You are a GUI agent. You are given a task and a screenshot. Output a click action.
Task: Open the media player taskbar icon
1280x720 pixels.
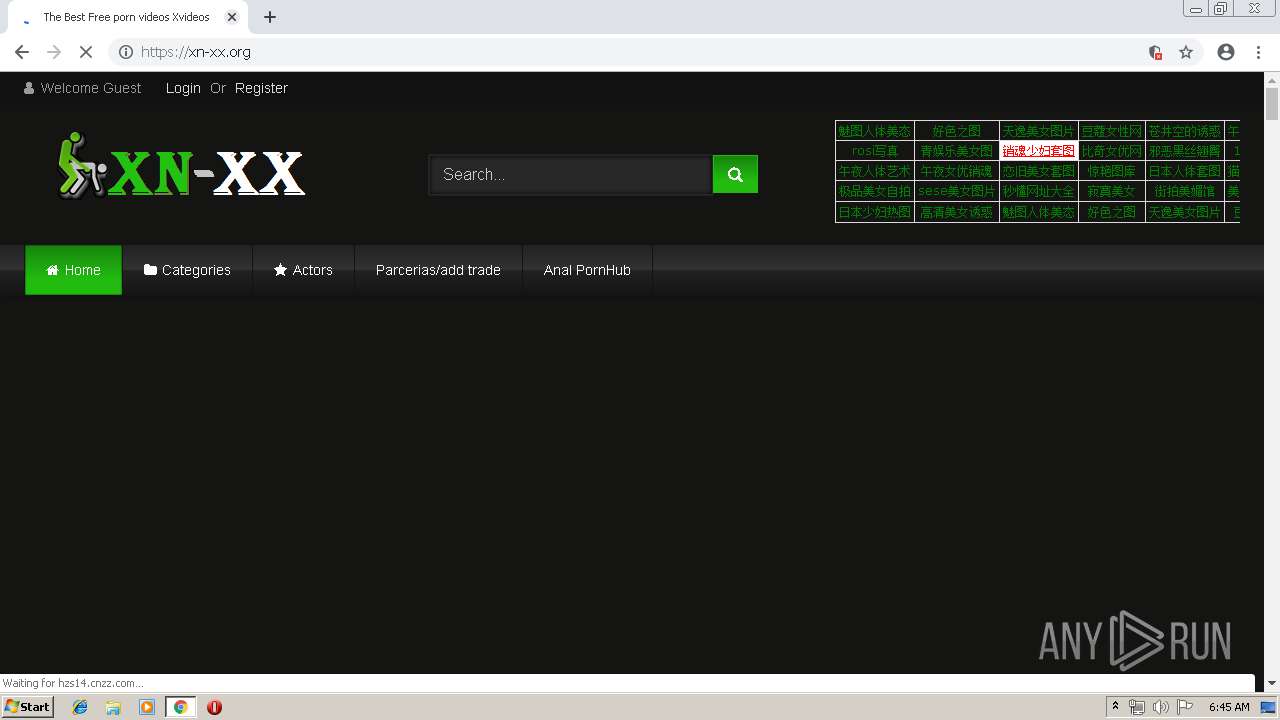coord(146,707)
